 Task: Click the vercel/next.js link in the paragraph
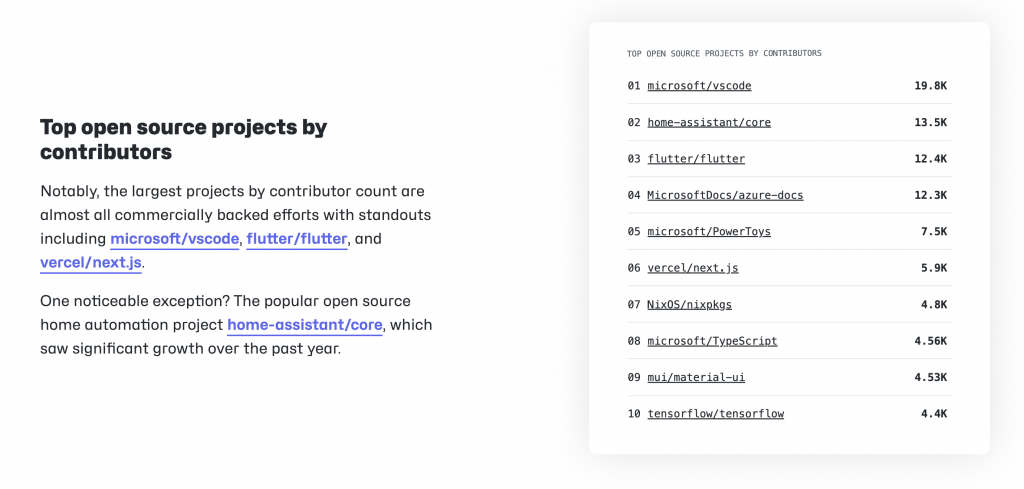[x=91, y=263]
